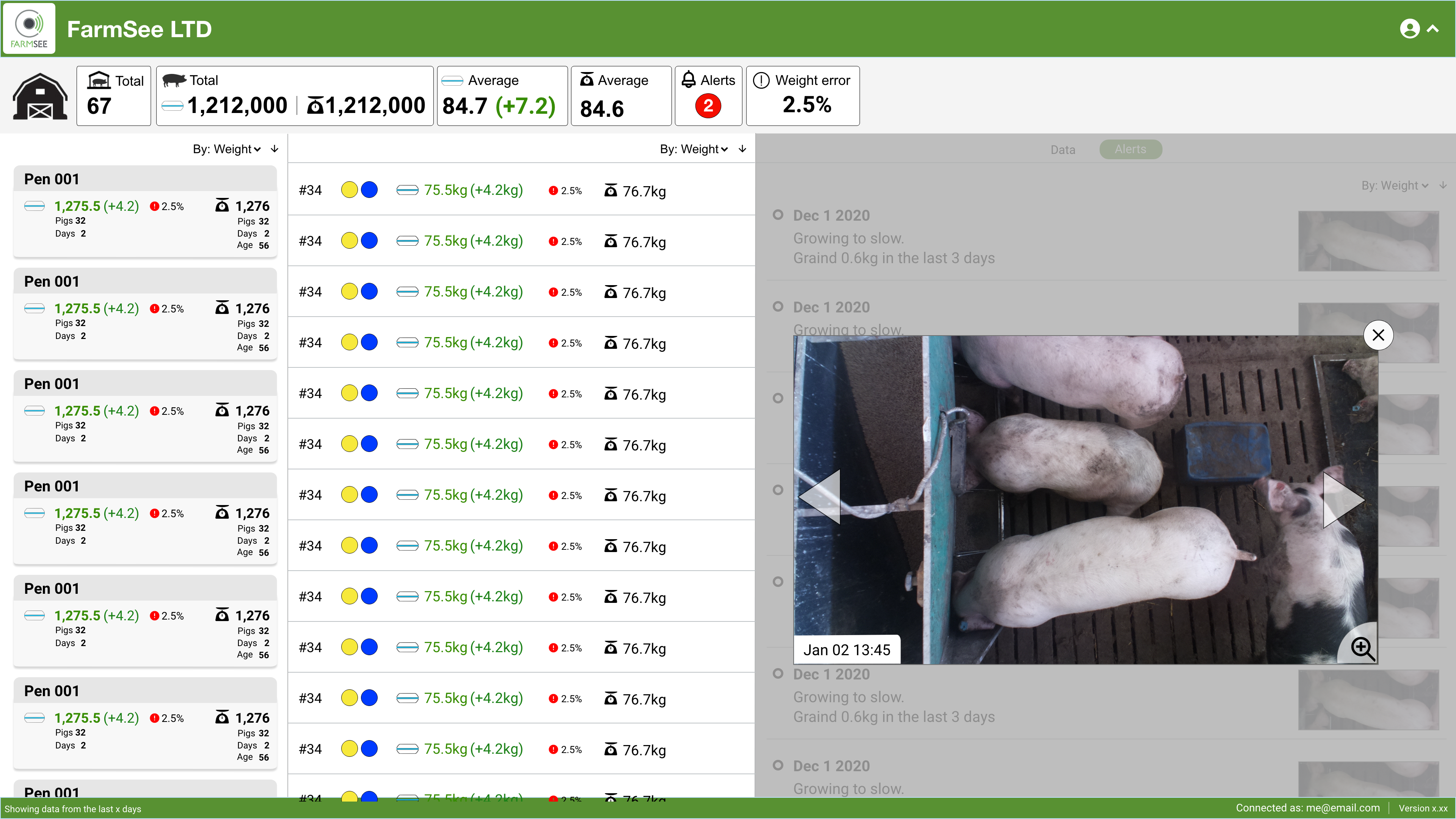This screenshot has height=819, width=1456.
Task: Open By: Weight dropdown in pens list
Action: click(227, 149)
